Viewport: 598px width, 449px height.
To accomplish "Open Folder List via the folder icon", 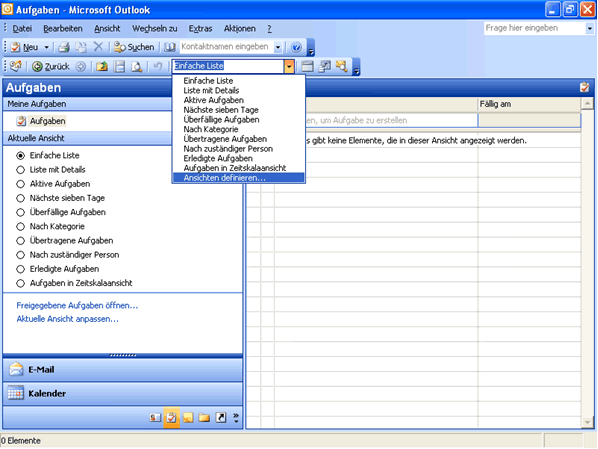I will (204, 418).
